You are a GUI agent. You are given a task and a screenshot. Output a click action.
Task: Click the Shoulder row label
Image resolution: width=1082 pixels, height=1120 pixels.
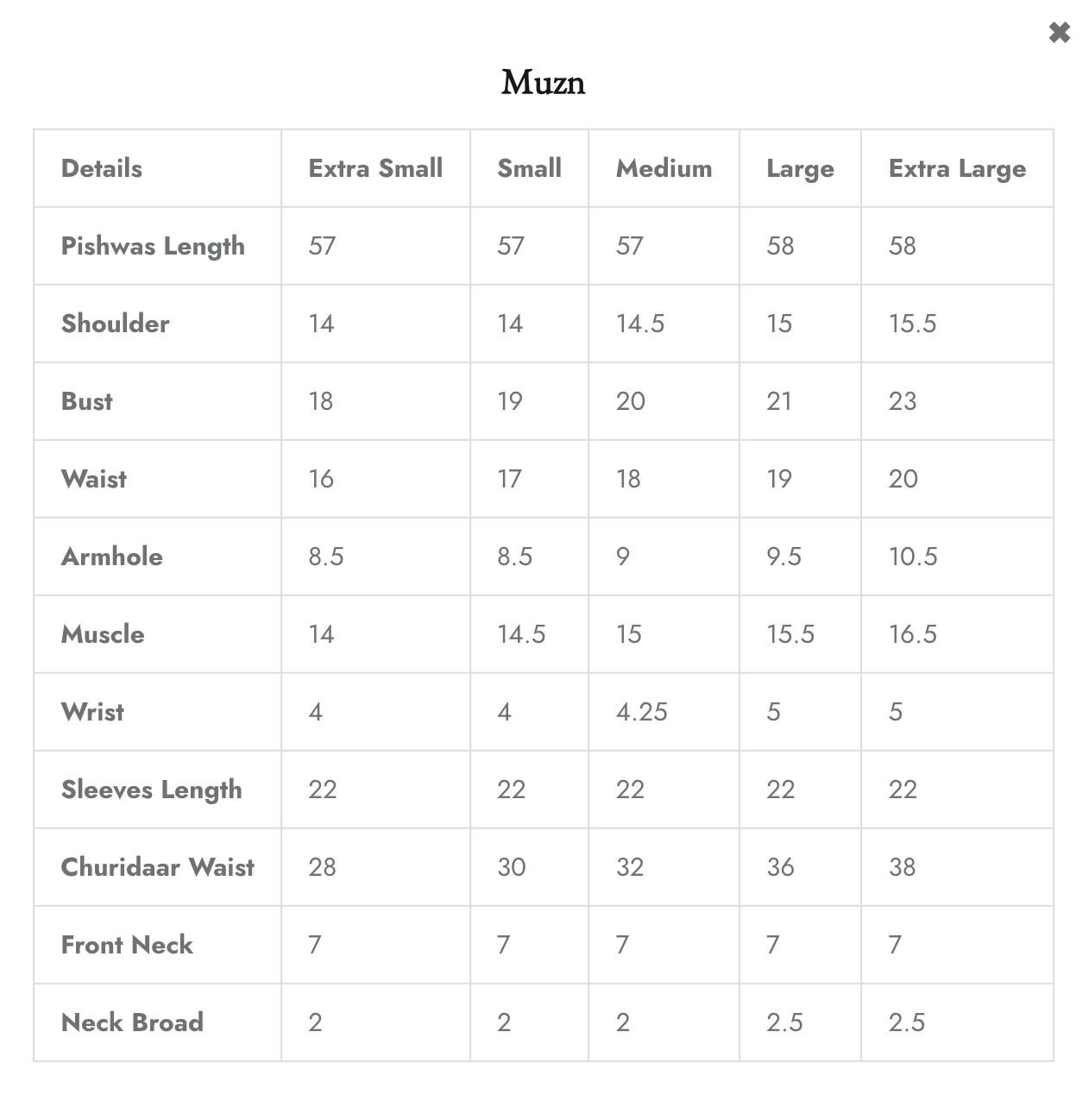pyautogui.click(x=116, y=324)
